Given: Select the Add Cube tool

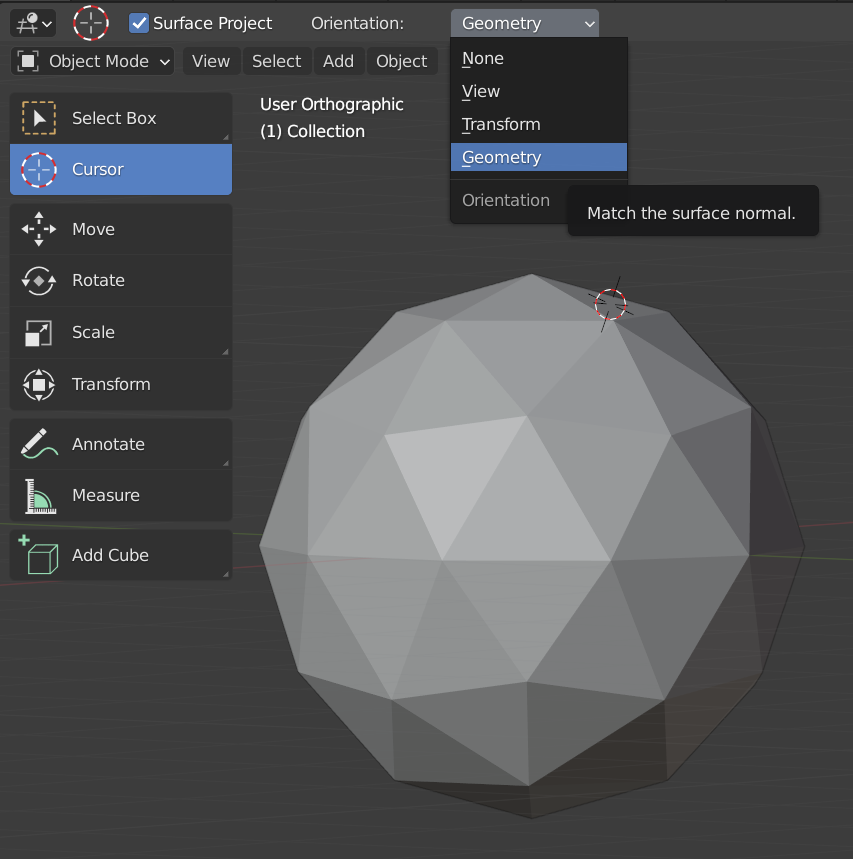Looking at the screenshot, I should pos(121,555).
